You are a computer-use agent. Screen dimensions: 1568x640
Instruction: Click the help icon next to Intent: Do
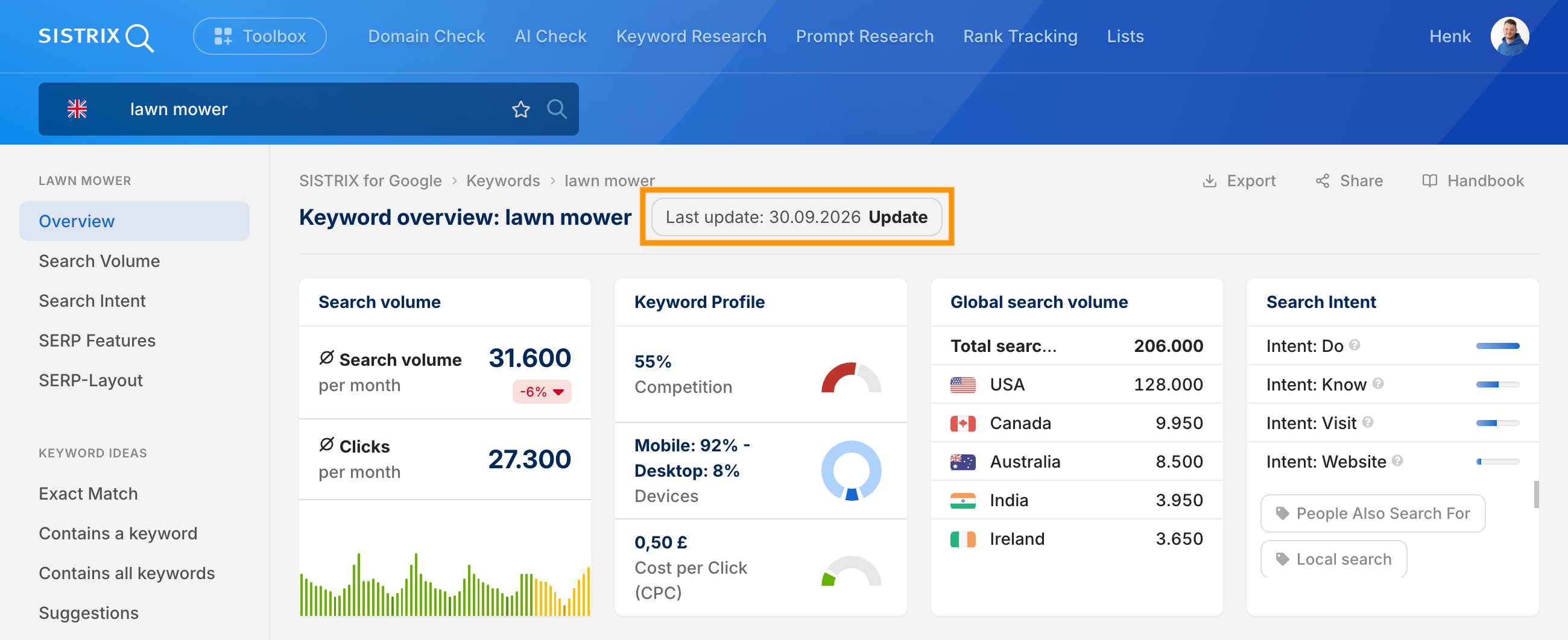1355,345
